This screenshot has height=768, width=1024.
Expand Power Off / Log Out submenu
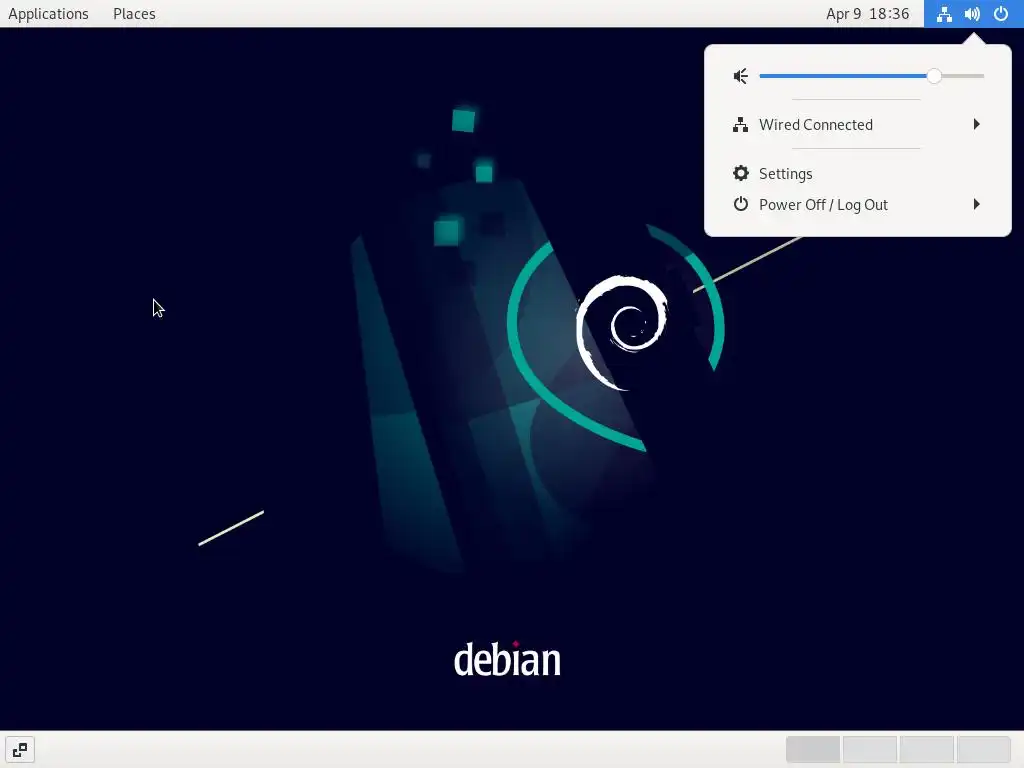point(857,204)
